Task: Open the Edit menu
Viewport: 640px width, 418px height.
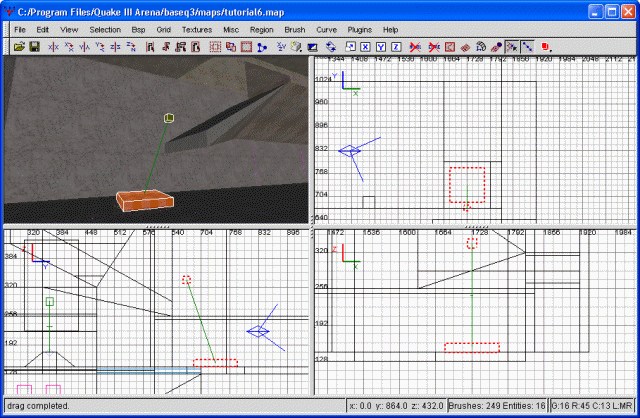Action: 42,30
